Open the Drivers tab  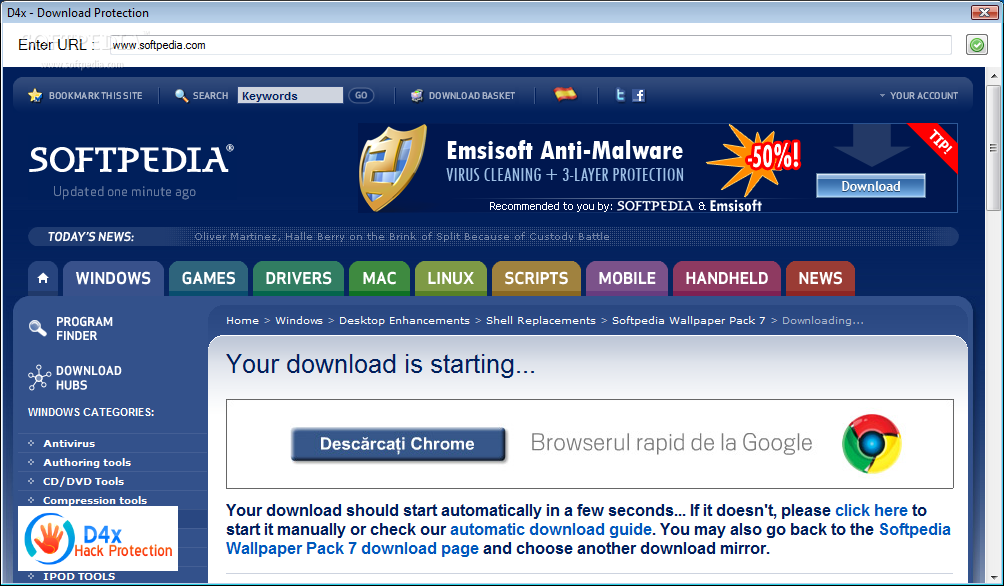pyautogui.click(x=298, y=278)
